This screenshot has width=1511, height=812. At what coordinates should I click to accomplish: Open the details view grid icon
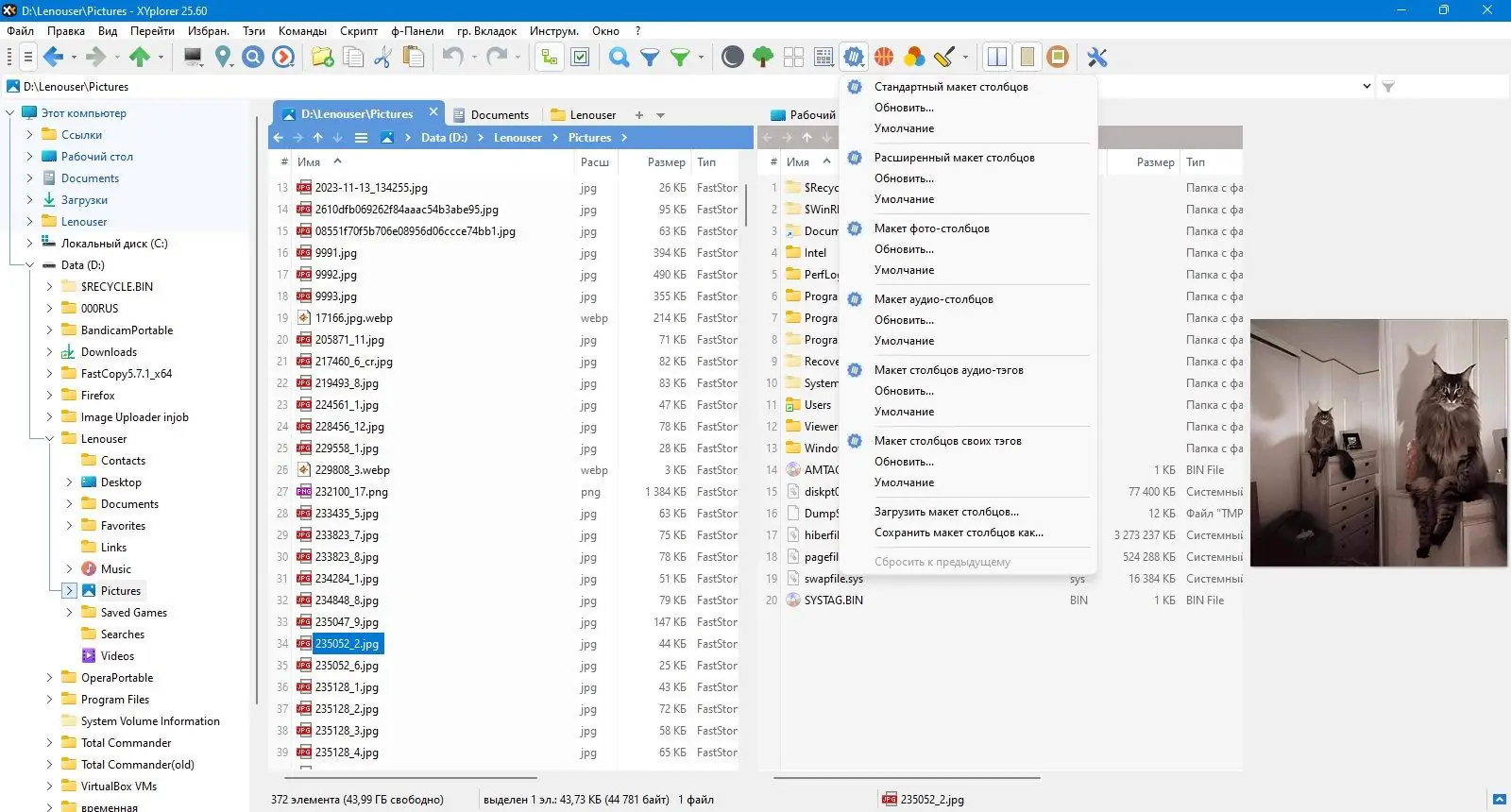click(823, 58)
